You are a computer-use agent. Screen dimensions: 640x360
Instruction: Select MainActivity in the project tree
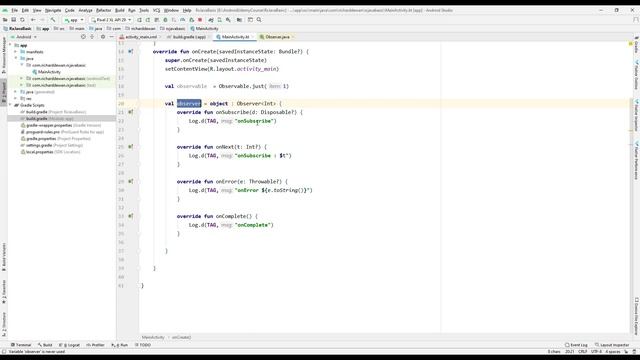[x=49, y=72]
